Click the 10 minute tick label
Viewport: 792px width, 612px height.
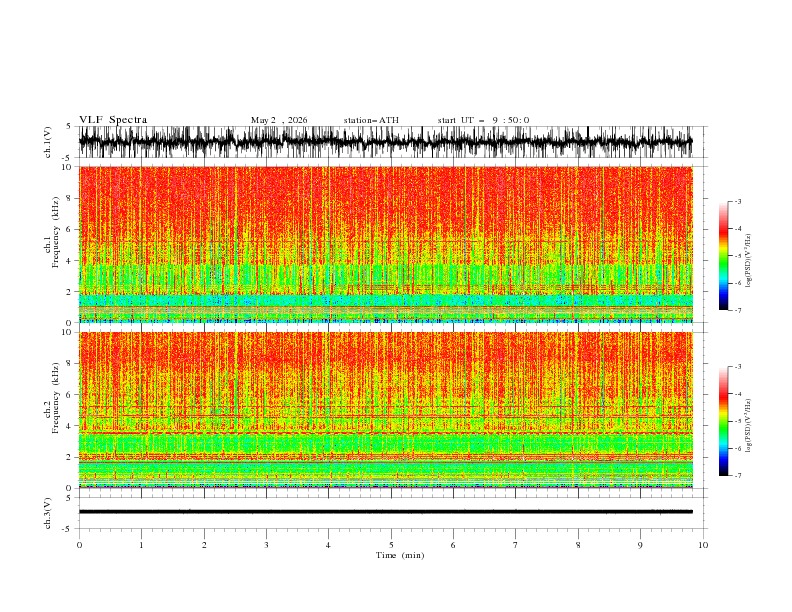click(x=703, y=545)
